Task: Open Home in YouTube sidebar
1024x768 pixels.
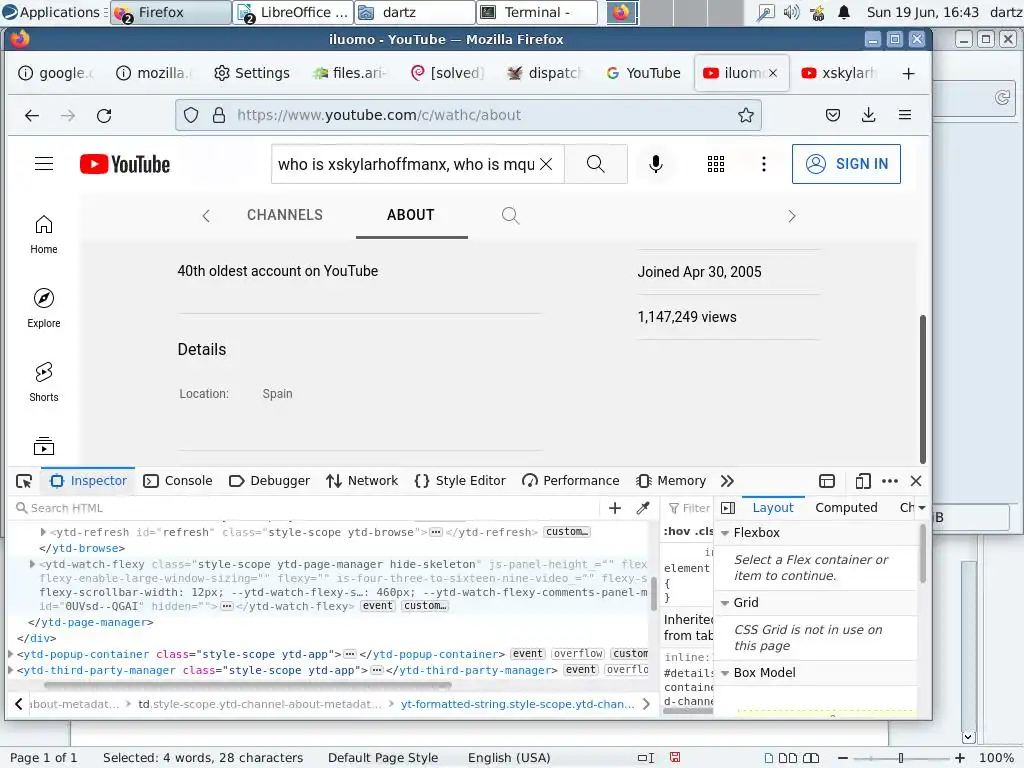Action: pos(44,234)
